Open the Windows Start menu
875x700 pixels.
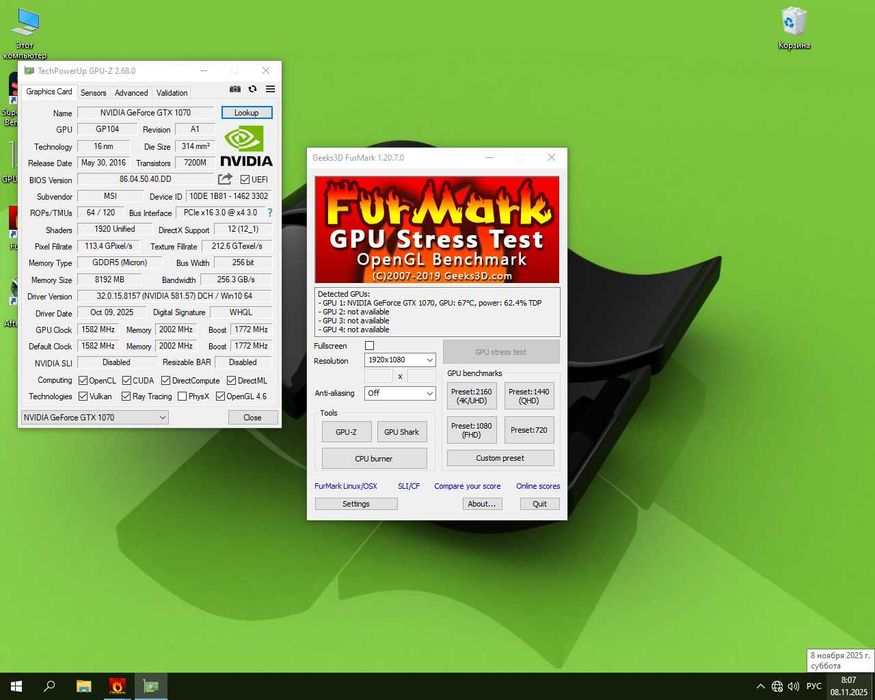(16, 686)
